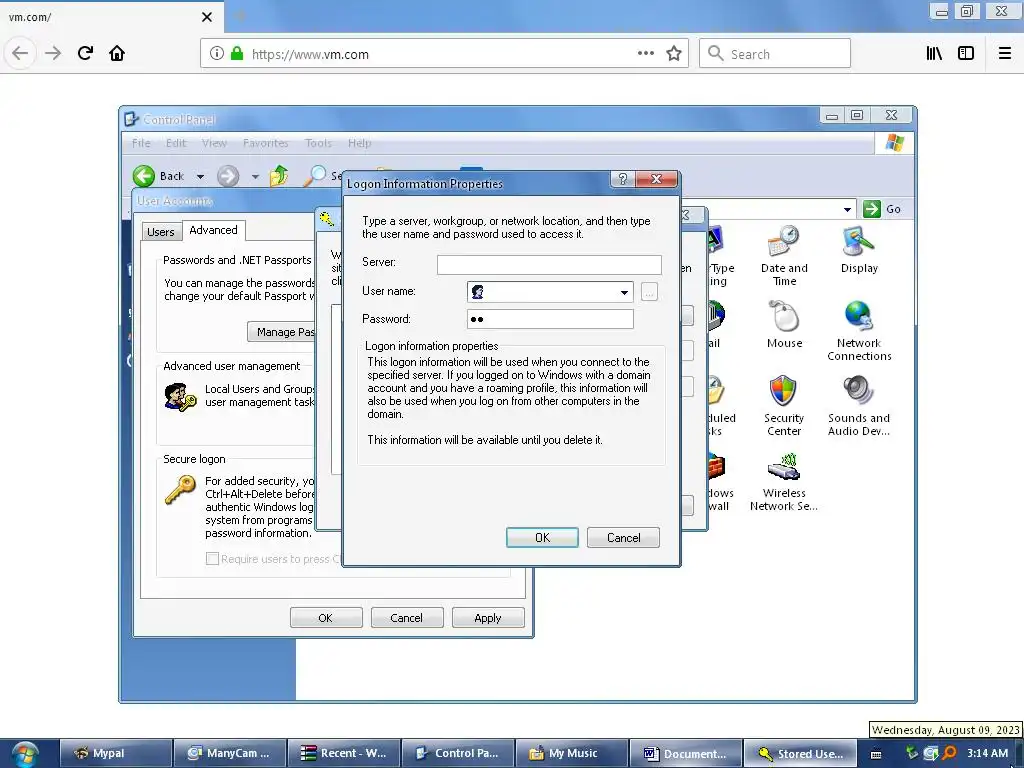Click the dialog help question mark button

point(622,179)
